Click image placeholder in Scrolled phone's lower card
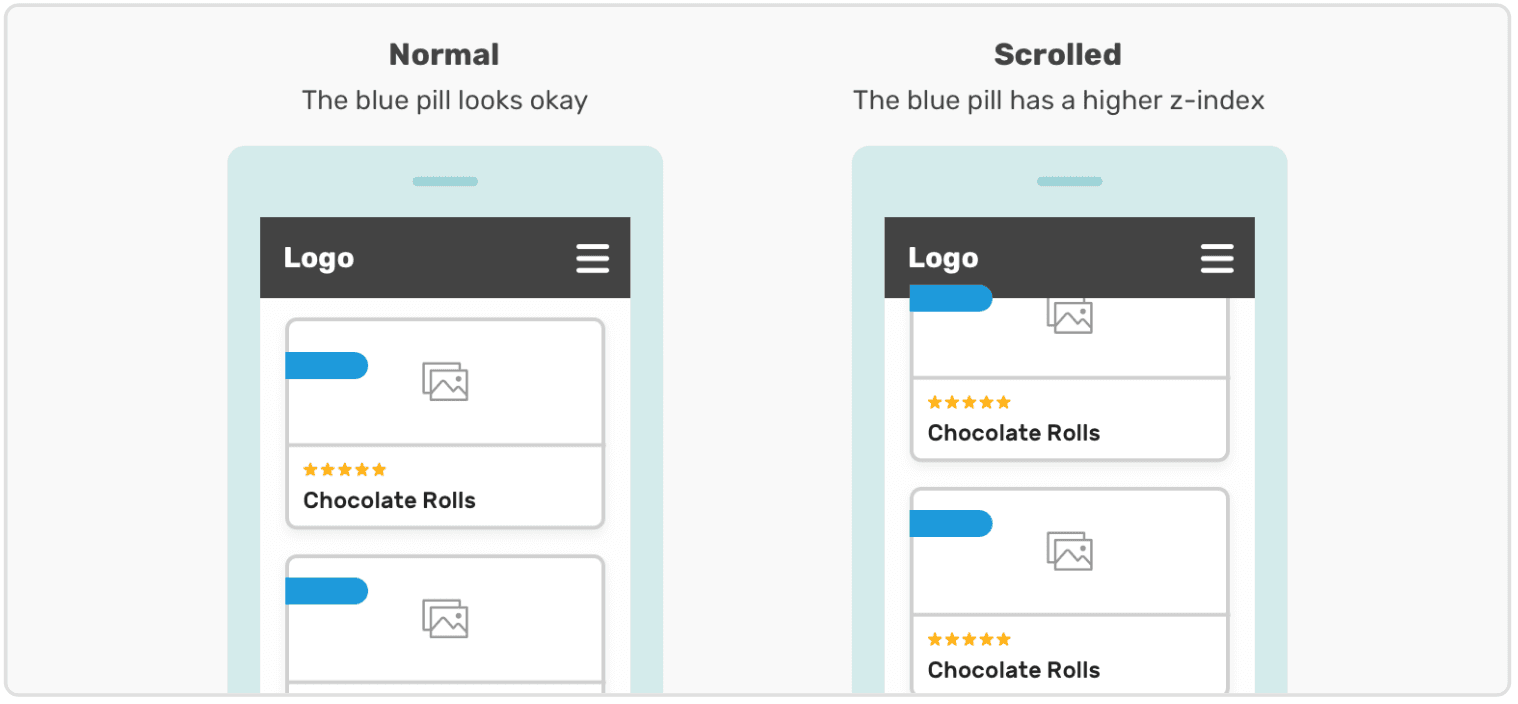 (x=1069, y=551)
